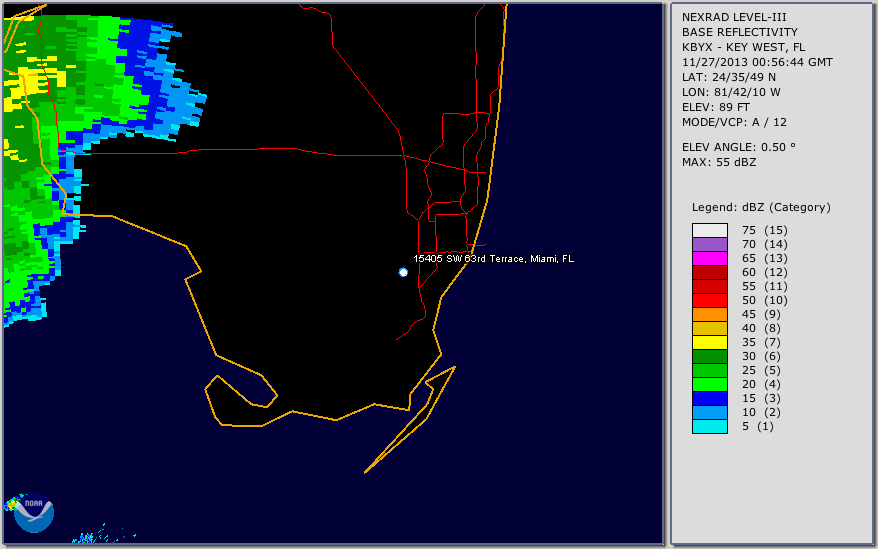Click the 11/27/2013 00:56:44 GMT timestamp
Image resolution: width=878 pixels, height=549 pixels.
pyautogui.click(x=757, y=62)
